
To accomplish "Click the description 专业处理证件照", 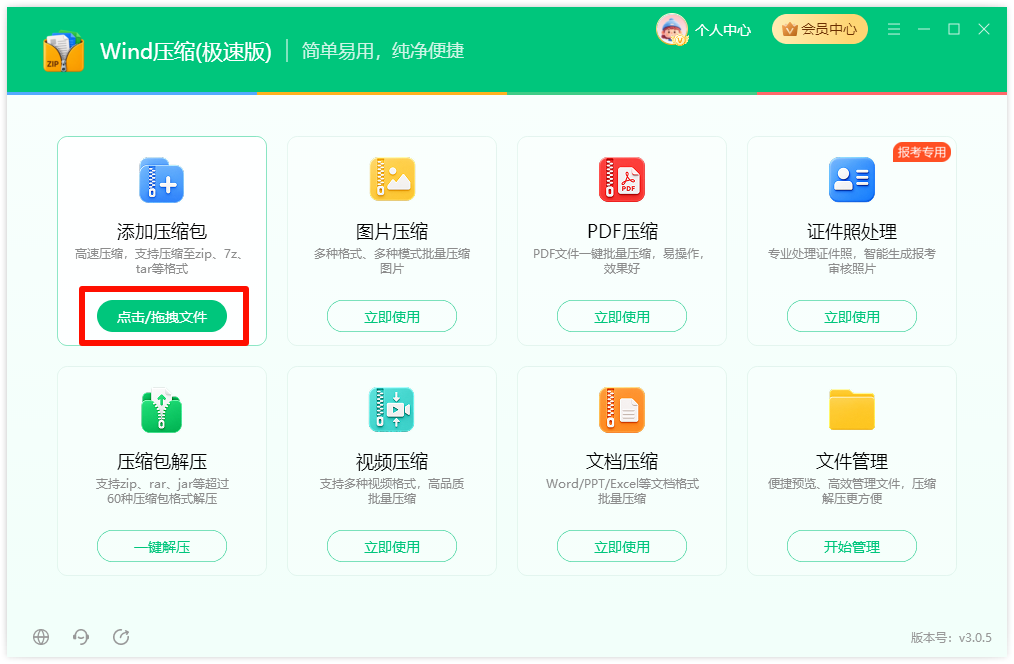I will (x=852, y=261).
